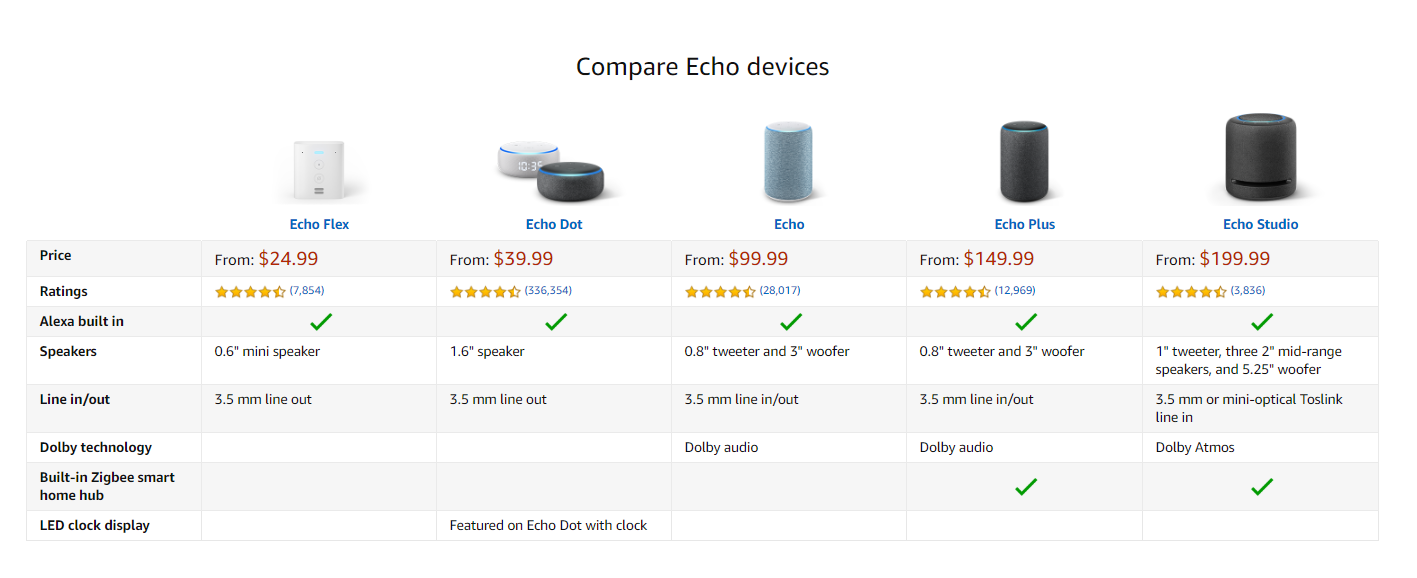Visit the Echo Plus link

click(x=1025, y=224)
